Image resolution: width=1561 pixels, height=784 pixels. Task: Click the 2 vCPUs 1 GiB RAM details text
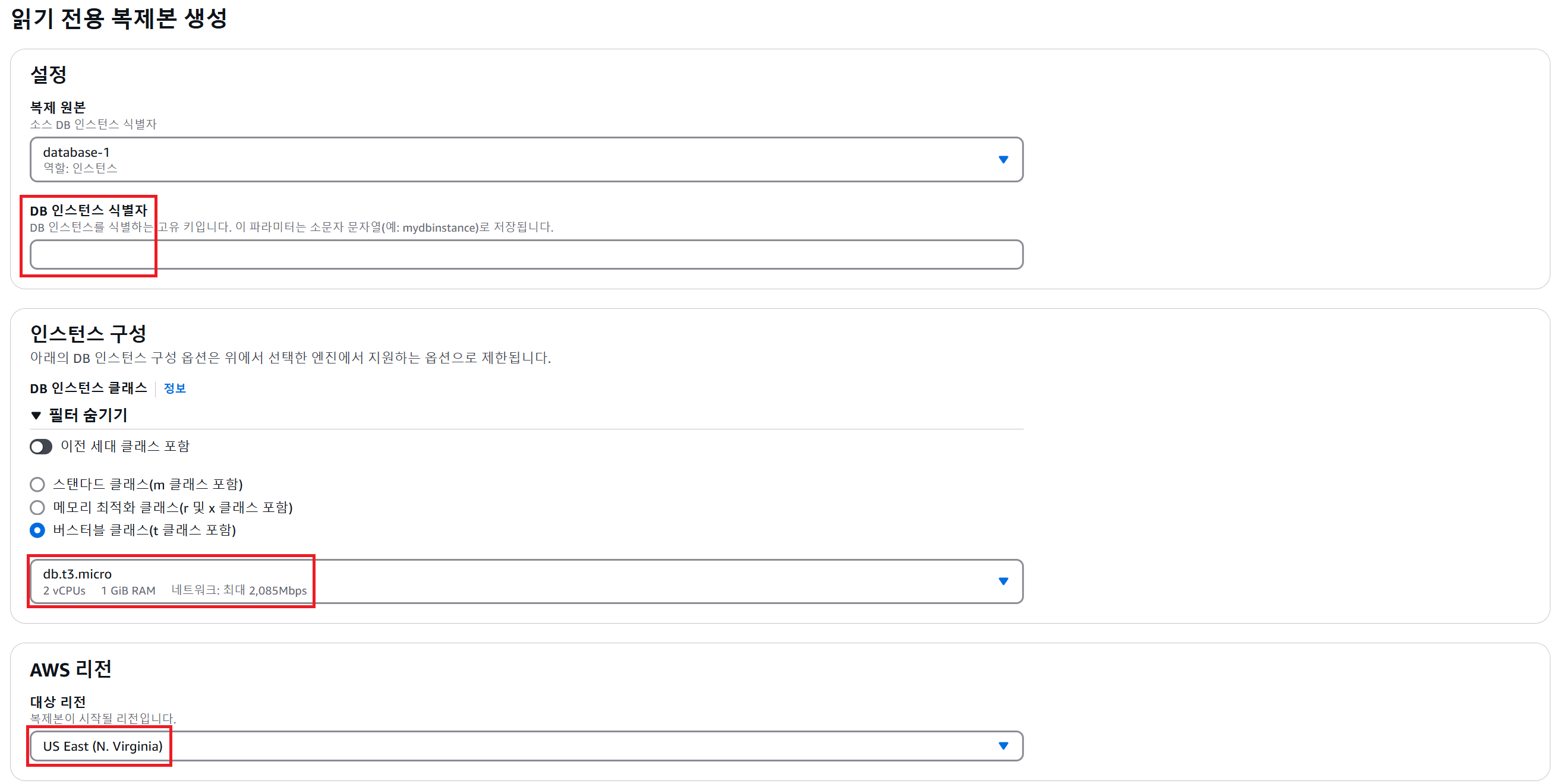point(99,590)
